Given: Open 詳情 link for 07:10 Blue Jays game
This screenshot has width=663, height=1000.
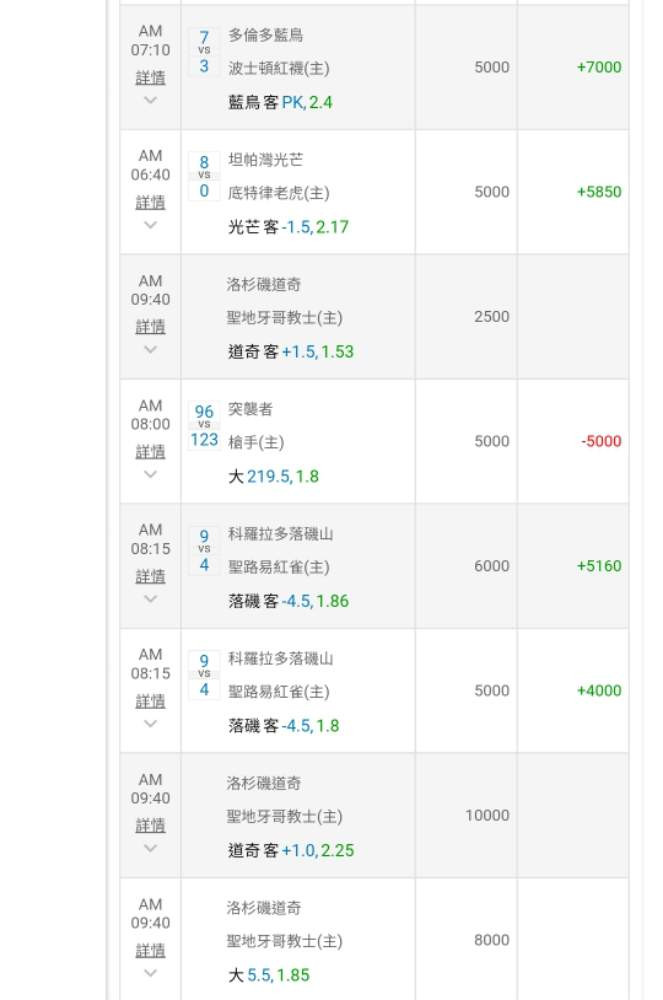Looking at the screenshot, I should click(150, 78).
